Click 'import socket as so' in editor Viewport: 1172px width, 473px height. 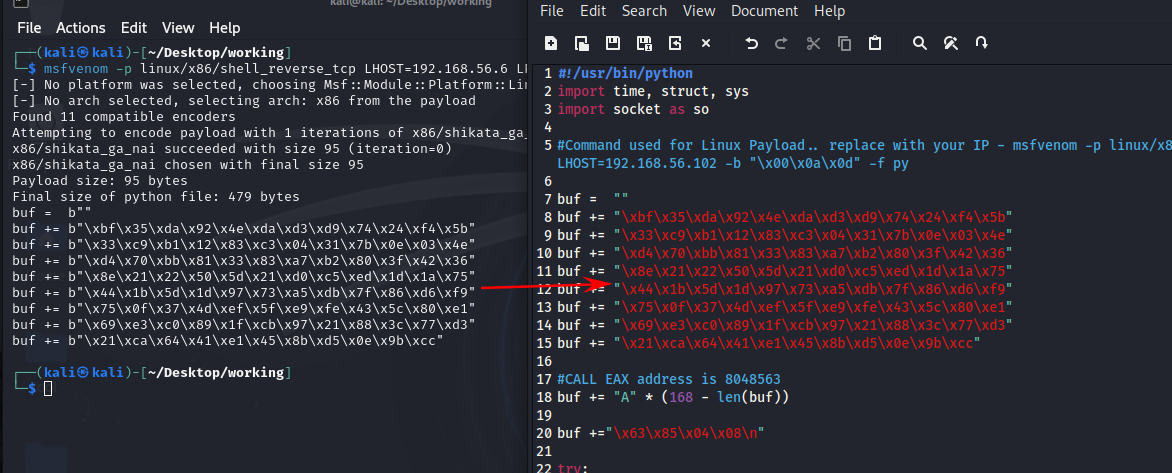click(633, 109)
